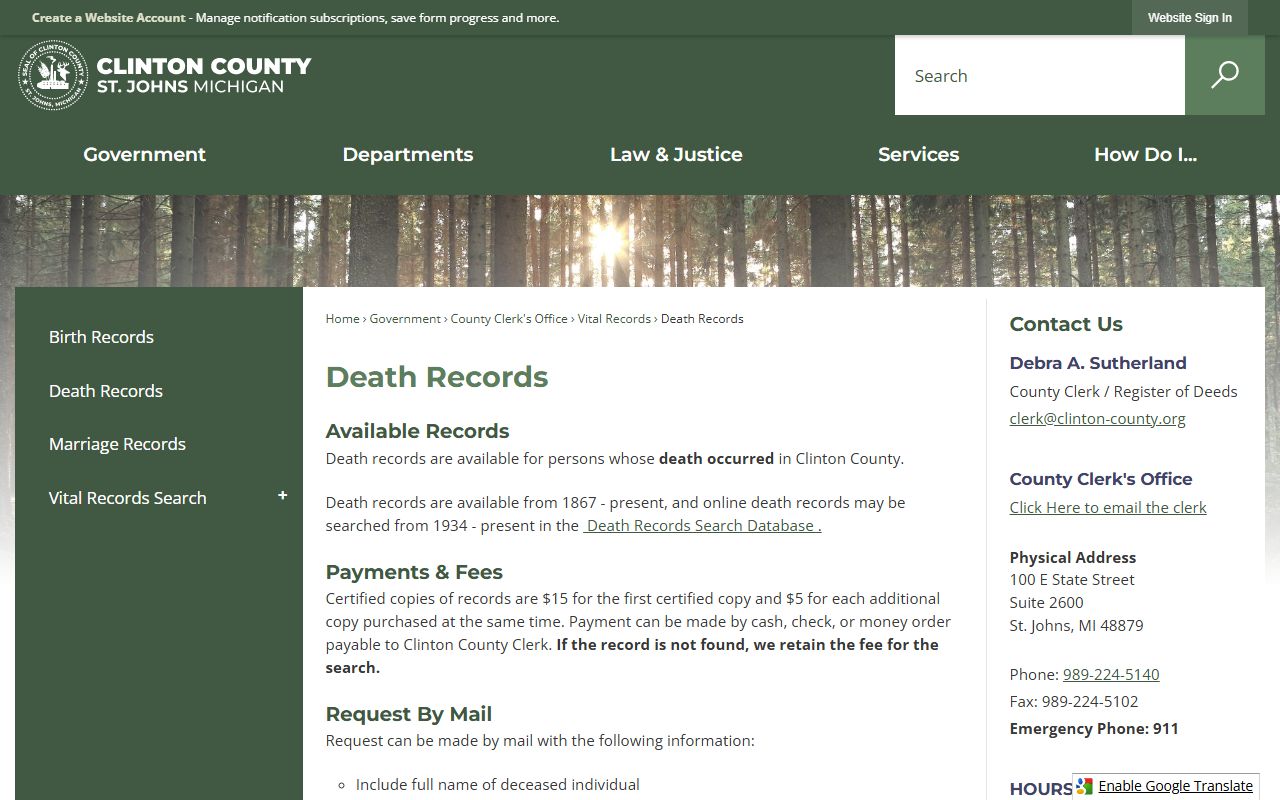Click the Contact Us heading

pyautogui.click(x=1066, y=324)
